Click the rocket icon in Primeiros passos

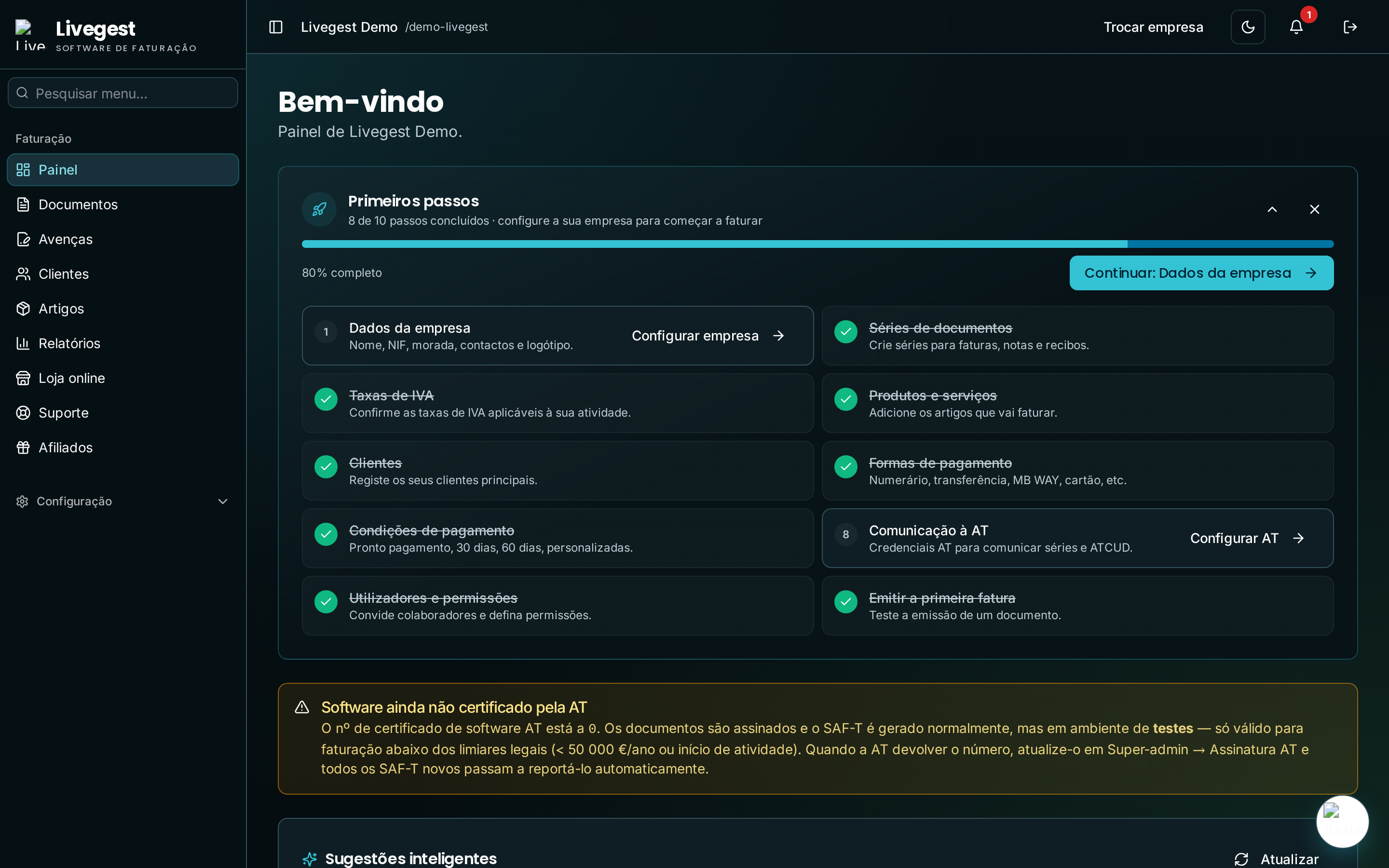[x=319, y=209]
